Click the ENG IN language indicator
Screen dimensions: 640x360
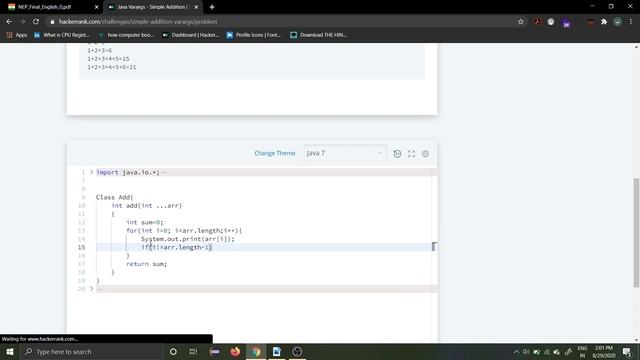point(582,351)
